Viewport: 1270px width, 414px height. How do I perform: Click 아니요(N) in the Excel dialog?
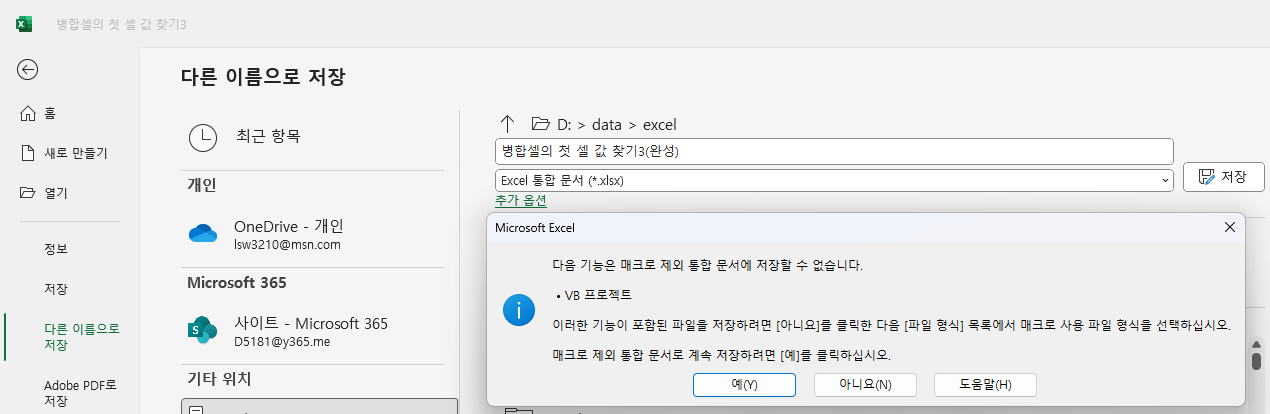865,385
